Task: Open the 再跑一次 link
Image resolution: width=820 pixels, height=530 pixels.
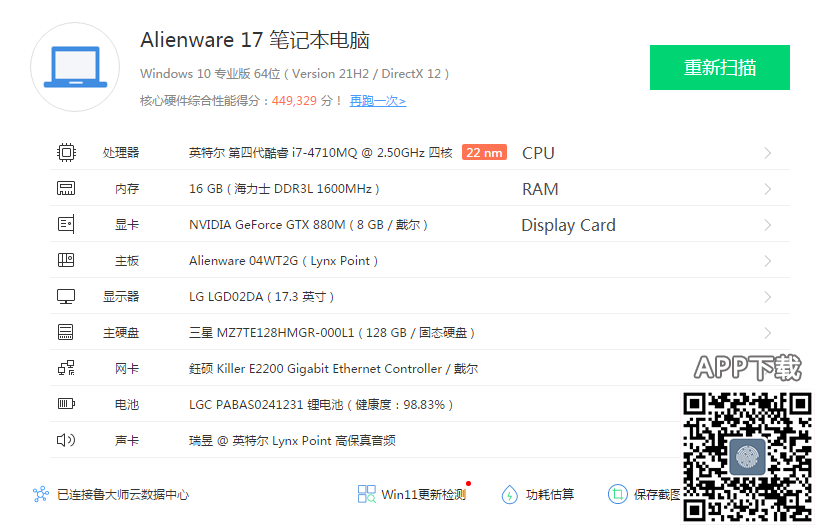Action: (x=378, y=101)
